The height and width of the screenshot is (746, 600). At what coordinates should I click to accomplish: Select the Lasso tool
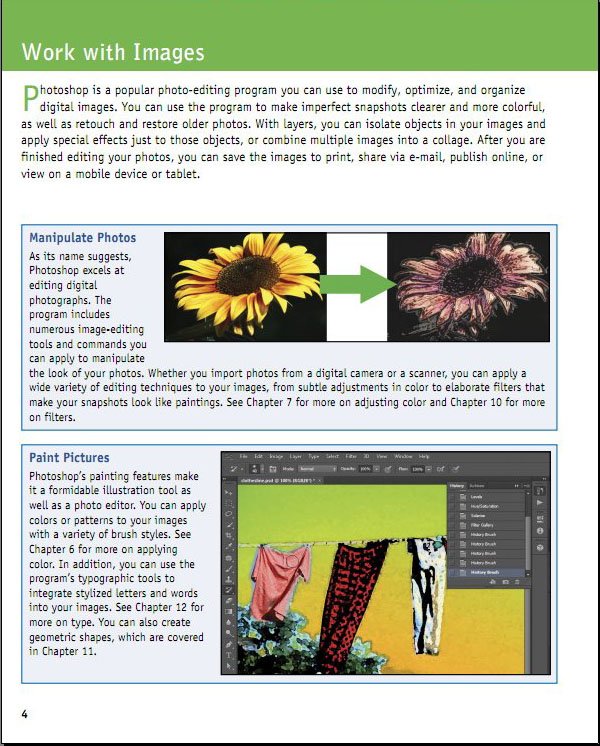tap(228, 514)
